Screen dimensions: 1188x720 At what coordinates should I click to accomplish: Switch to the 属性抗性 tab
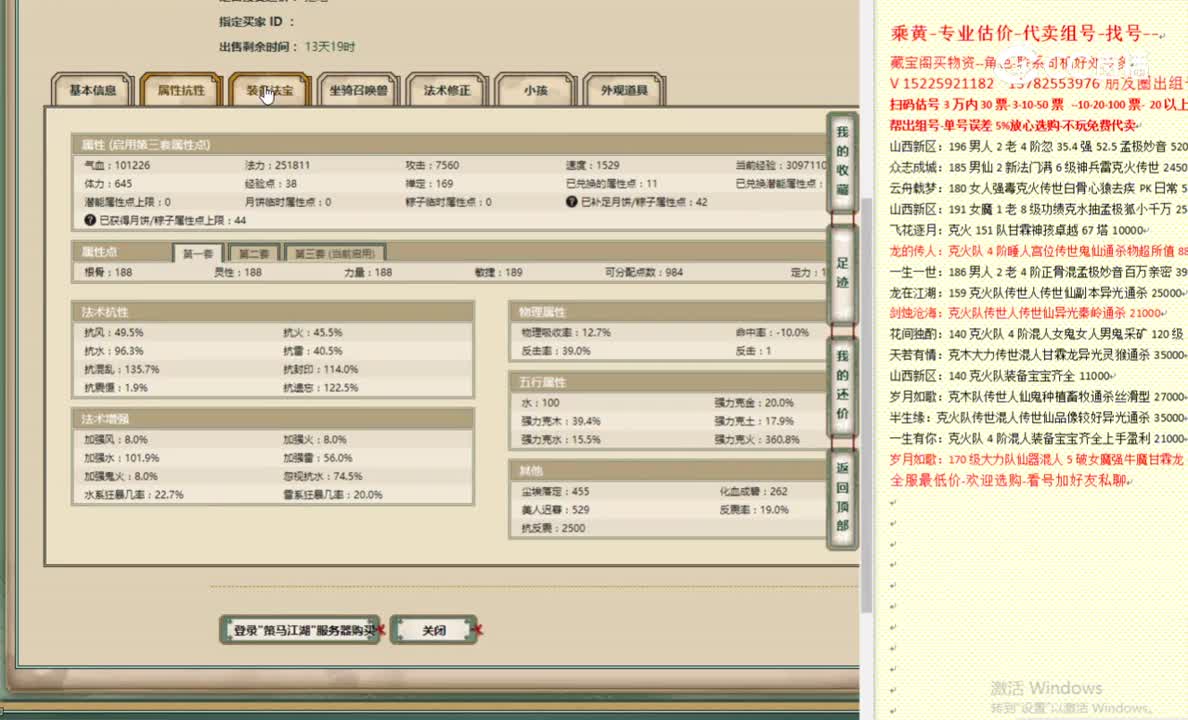coord(181,90)
